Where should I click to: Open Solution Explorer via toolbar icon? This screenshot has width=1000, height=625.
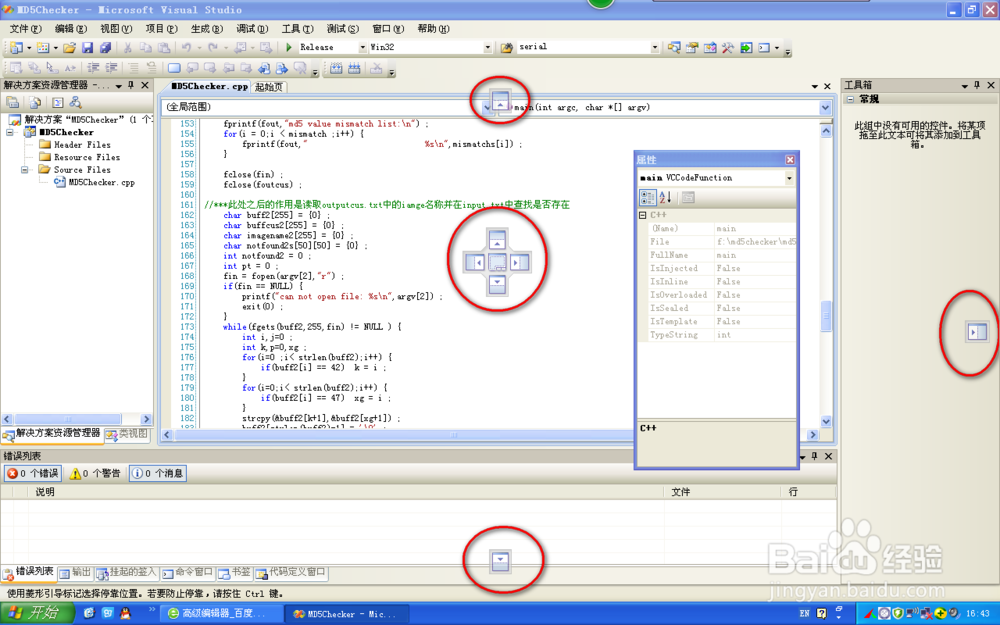point(674,47)
